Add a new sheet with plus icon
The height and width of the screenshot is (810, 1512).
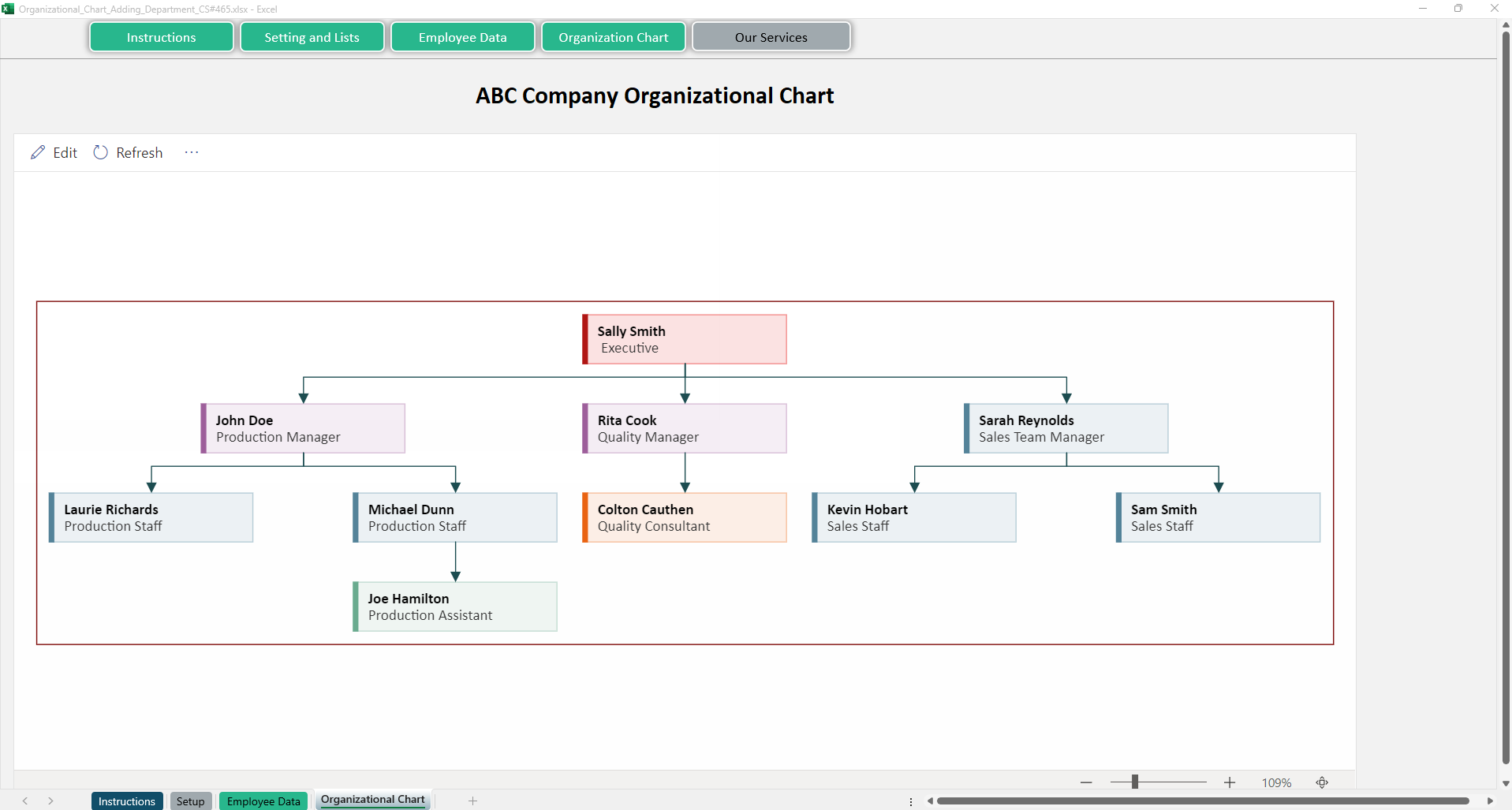pos(472,801)
